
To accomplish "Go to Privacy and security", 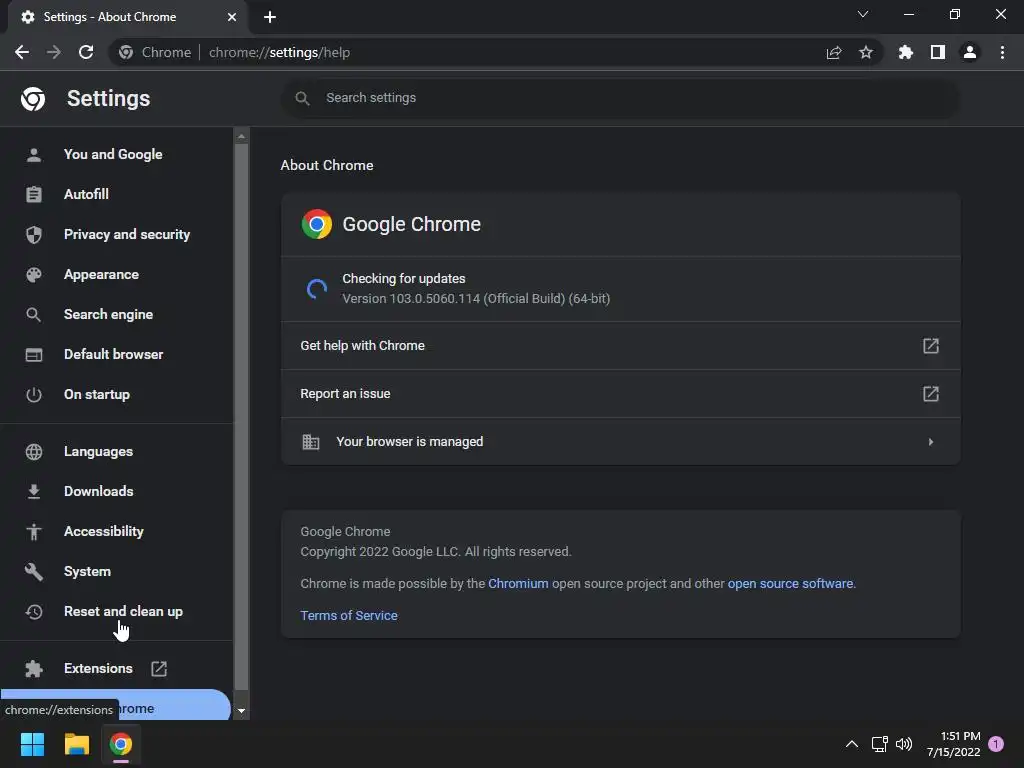I will pyautogui.click(x=127, y=234).
